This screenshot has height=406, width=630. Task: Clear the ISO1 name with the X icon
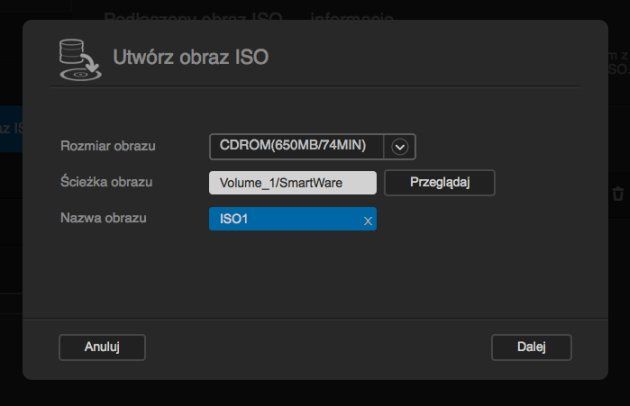tap(368, 221)
